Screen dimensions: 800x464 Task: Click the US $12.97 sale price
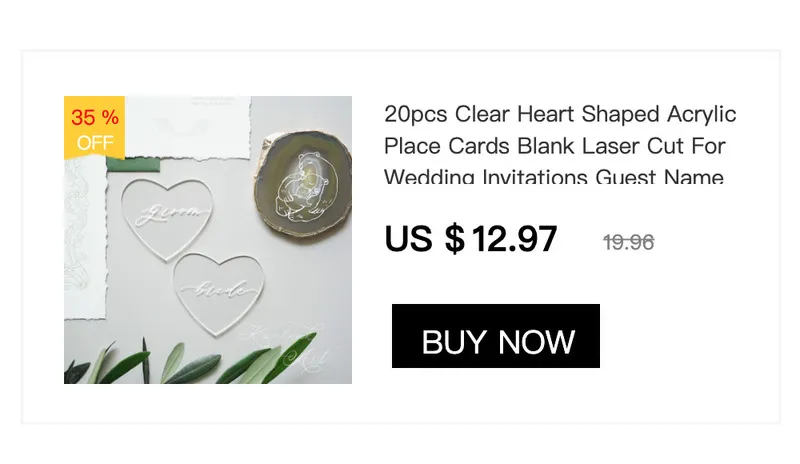tap(470, 239)
